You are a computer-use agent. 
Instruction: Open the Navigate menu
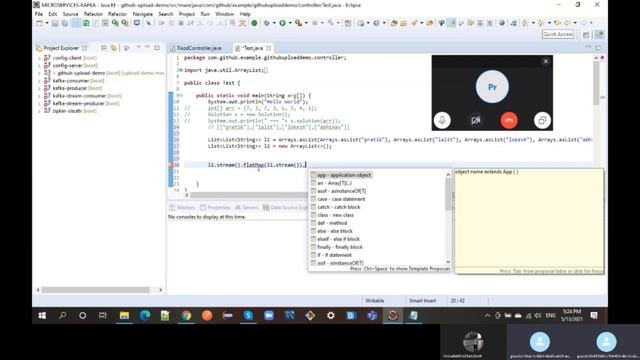point(143,14)
